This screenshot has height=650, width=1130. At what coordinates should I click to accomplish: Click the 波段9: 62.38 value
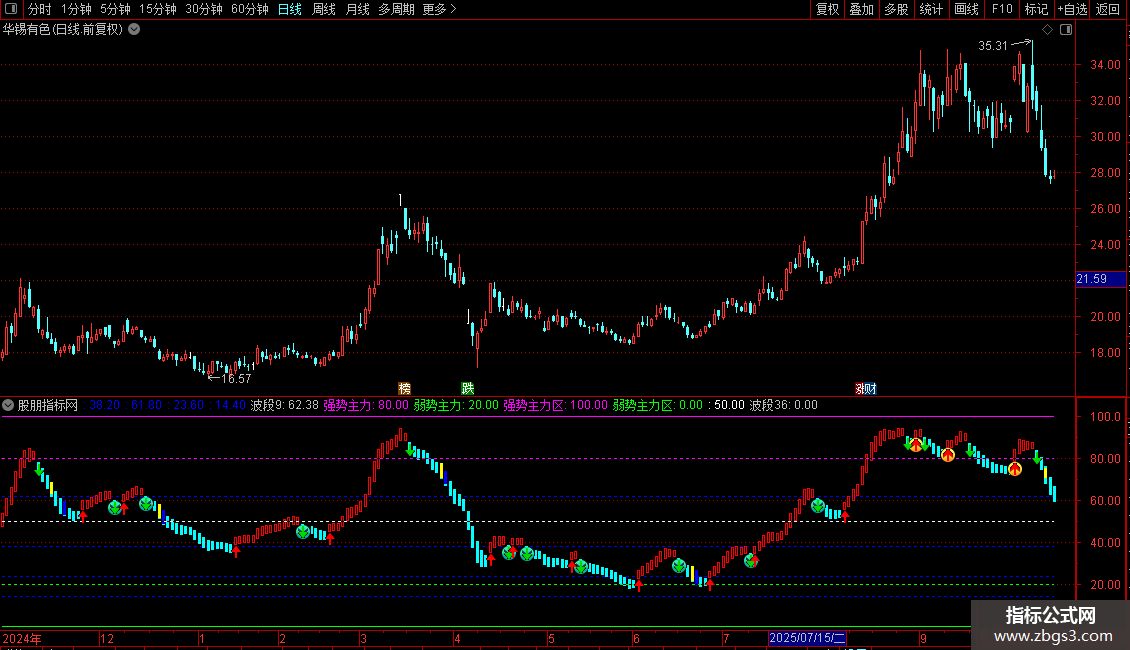click(x=285, y=405)
